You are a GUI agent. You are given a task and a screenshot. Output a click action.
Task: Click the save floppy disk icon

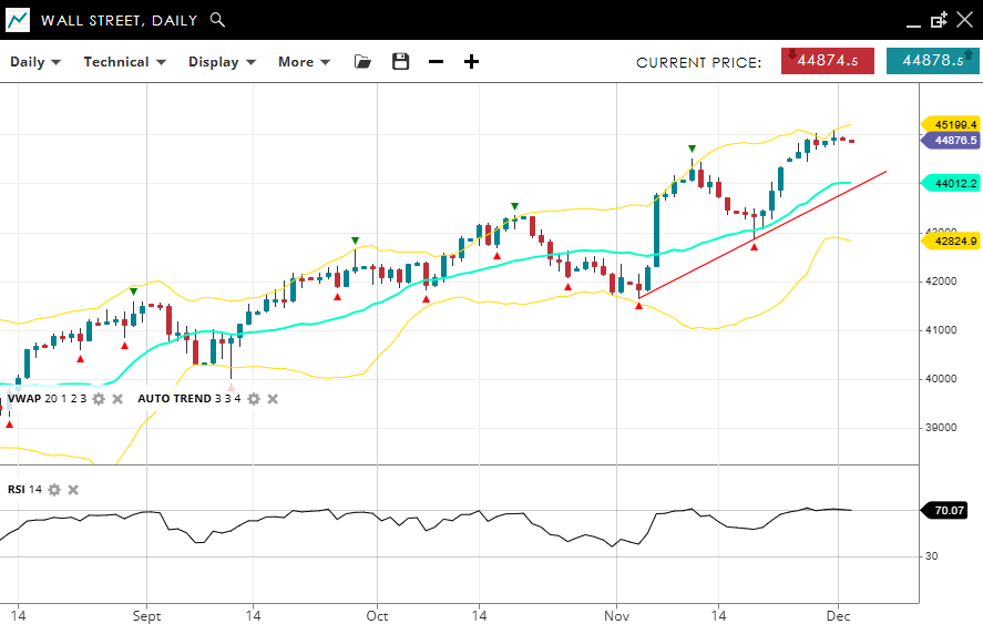(401, 62)
